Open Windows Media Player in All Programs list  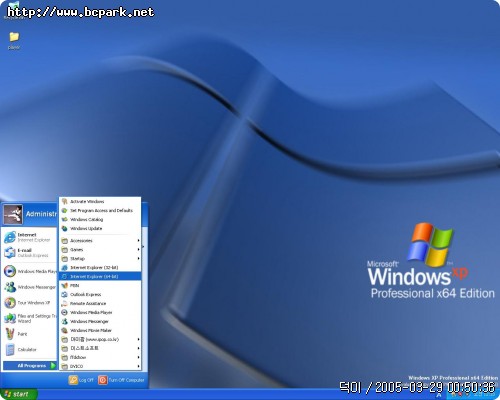pyautogui.click(x=100, y=313)
